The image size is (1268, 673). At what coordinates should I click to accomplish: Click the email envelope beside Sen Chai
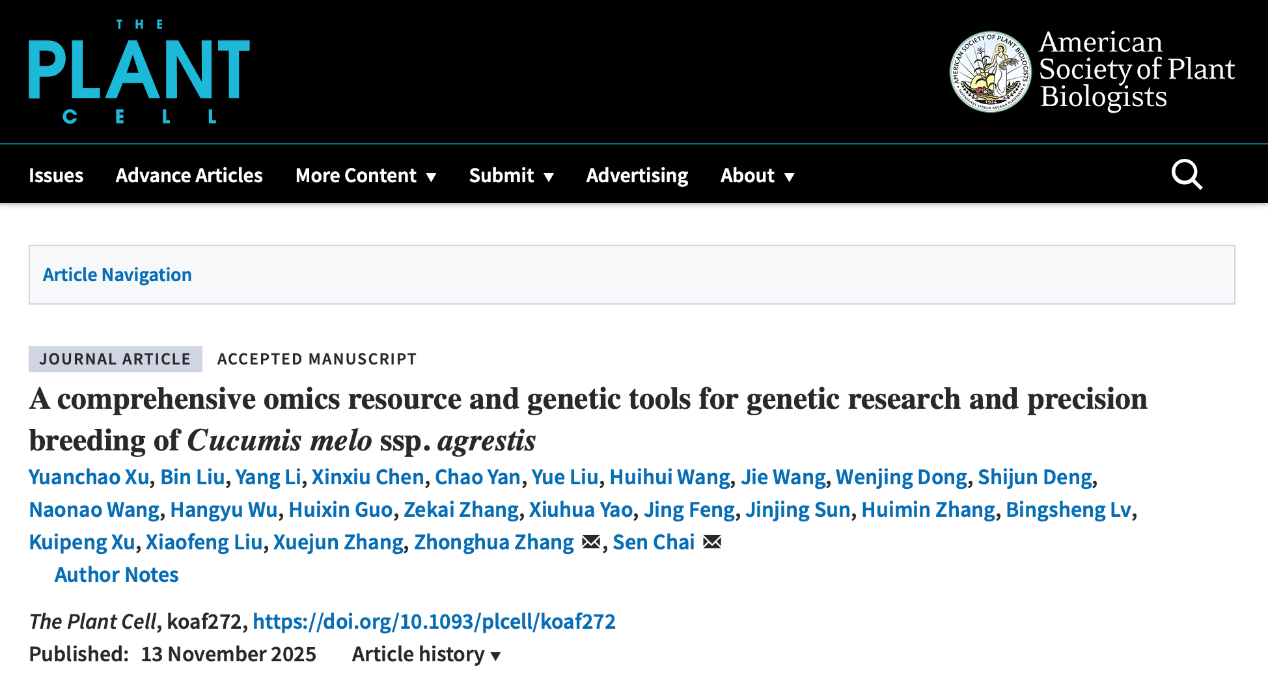pos(712,542)
